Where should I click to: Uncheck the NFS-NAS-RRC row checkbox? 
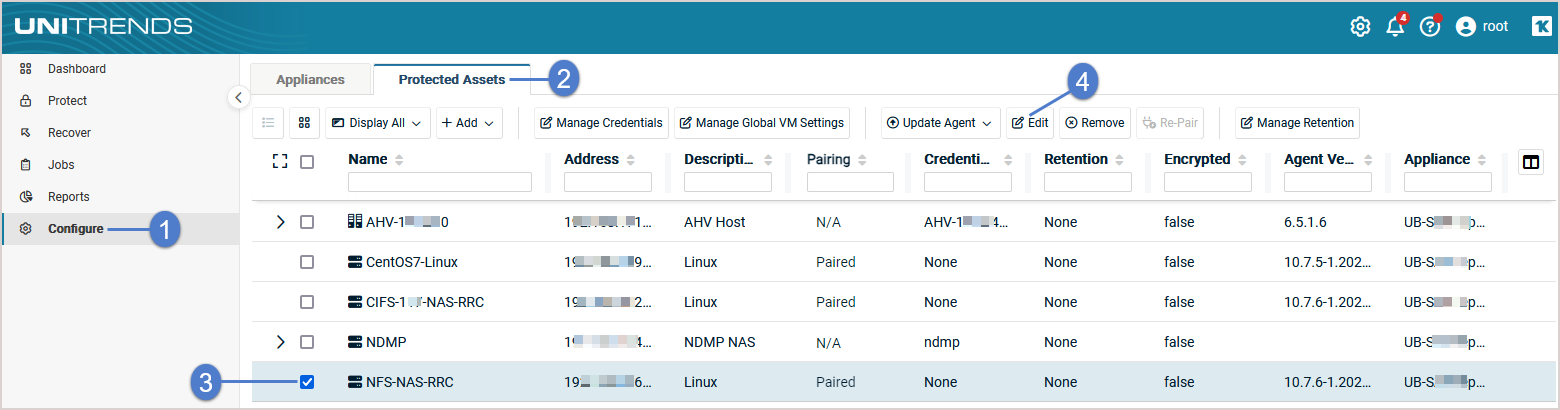(x=307, y=382)
